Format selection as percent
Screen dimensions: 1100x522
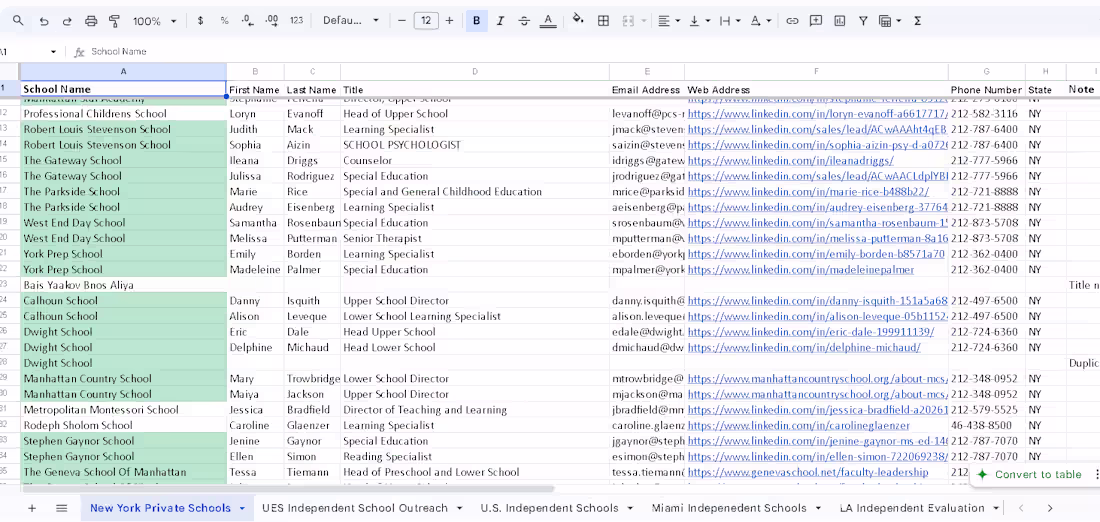point(224,21)
